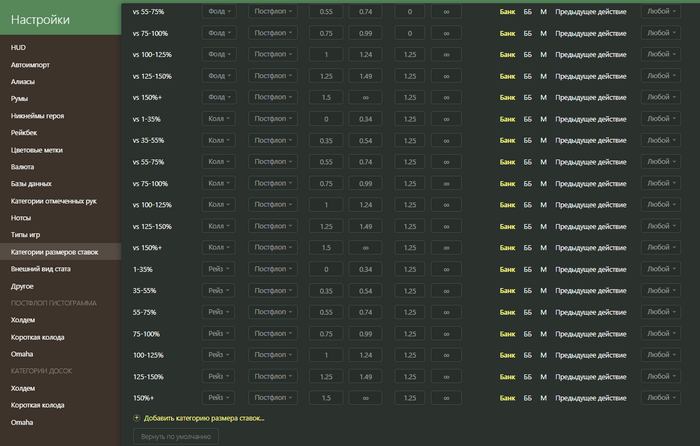This screenshot has height=446, width=700.
Task: Open Любой dropdown in Рейз 75-100% row
Action: coord(661,333)
